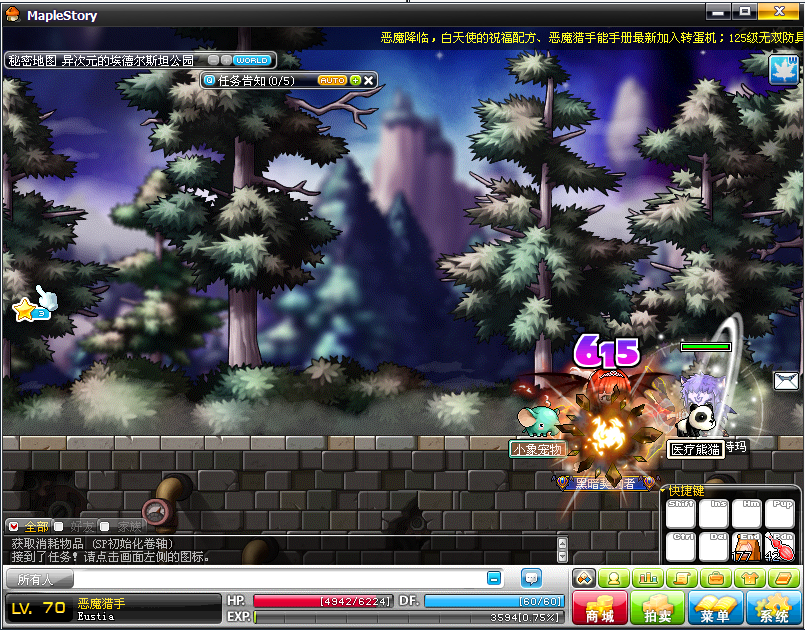
Task: Click the chat log scroll down arrow
Action: pos(563,556)
